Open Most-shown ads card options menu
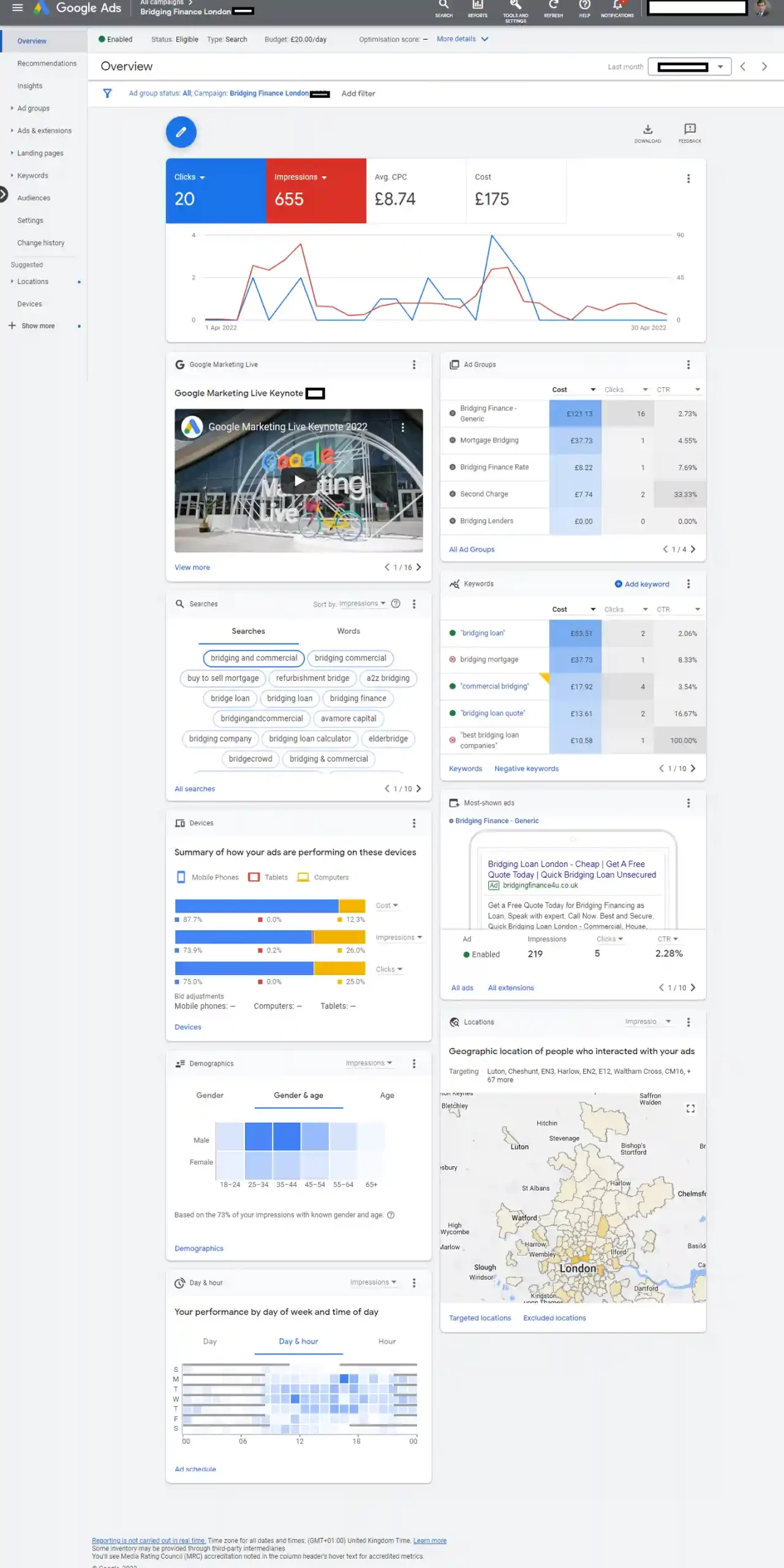The height and width of the screenshot is (1568, 784). coord(688,803)
